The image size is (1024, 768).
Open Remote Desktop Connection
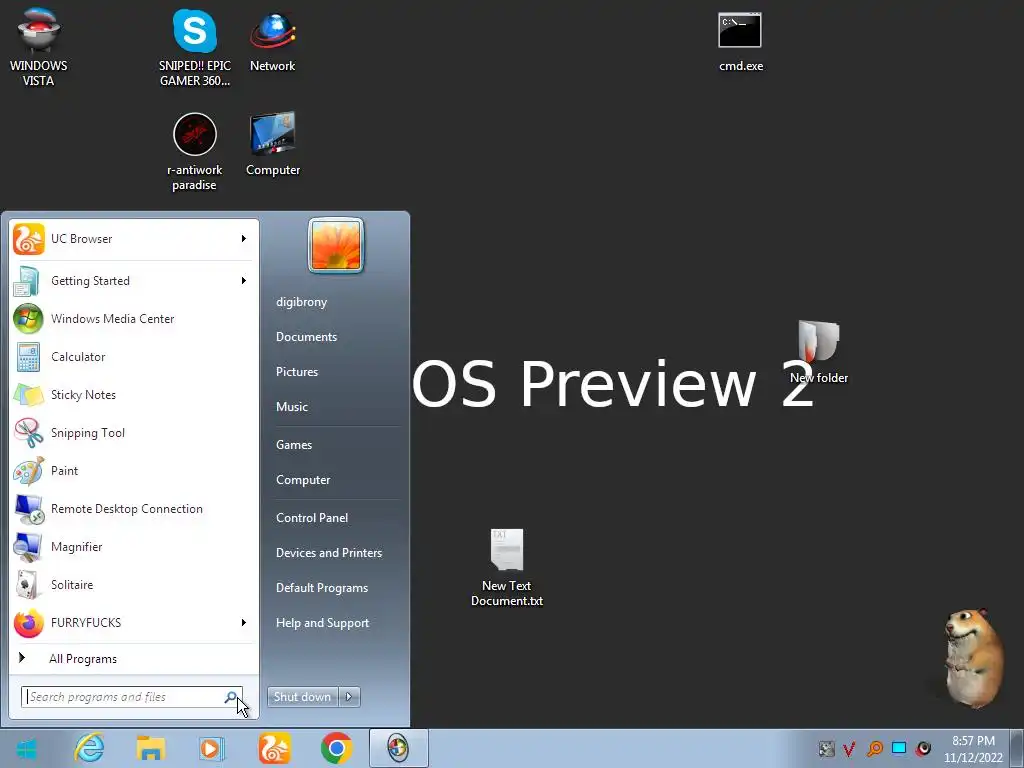tap(133, 509)
